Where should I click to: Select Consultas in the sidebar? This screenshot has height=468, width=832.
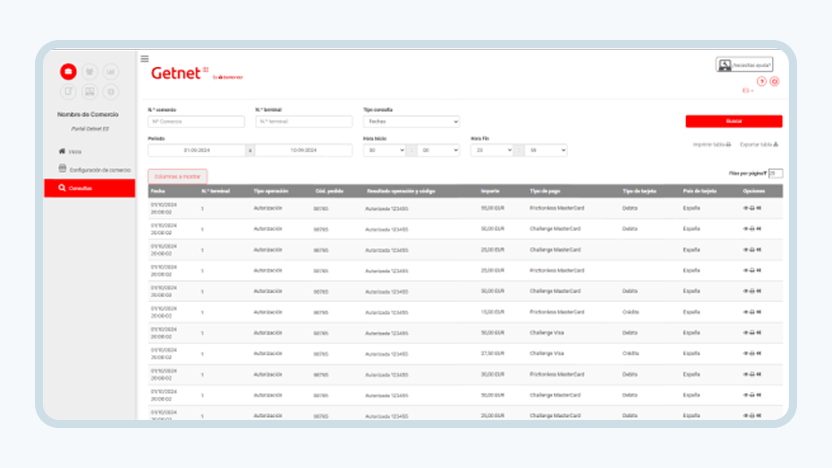click(90, 188)
